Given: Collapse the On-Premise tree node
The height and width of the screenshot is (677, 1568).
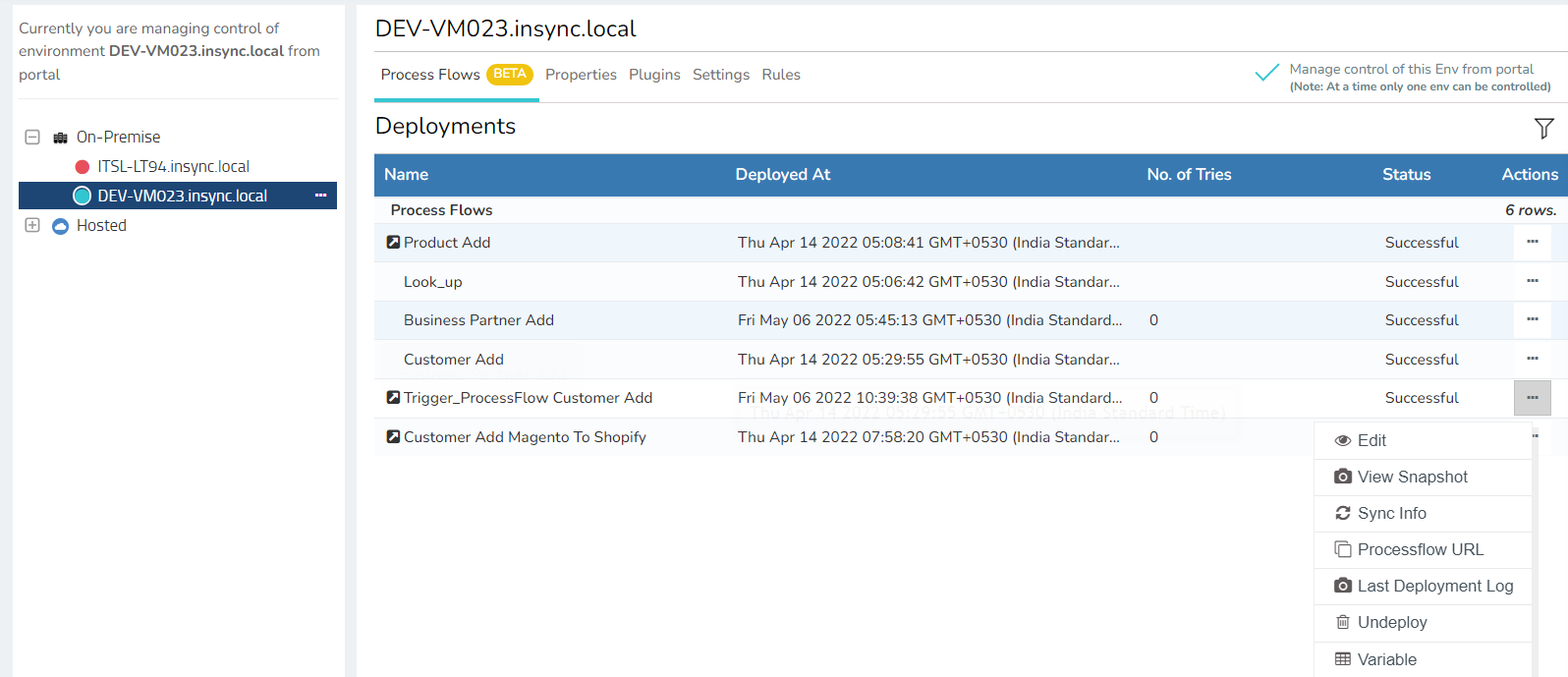Looking at the screenshot, I should point(32,138).
